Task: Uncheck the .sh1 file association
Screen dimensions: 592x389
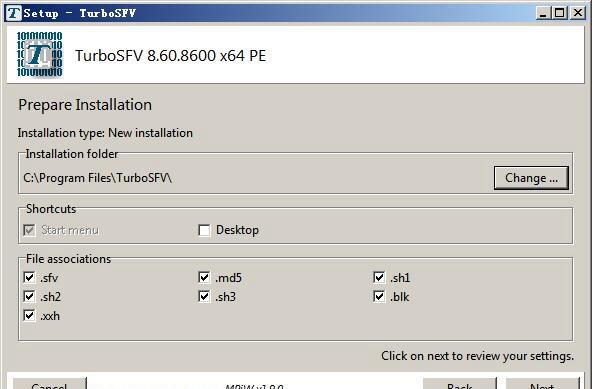Action: click(379, 278)
